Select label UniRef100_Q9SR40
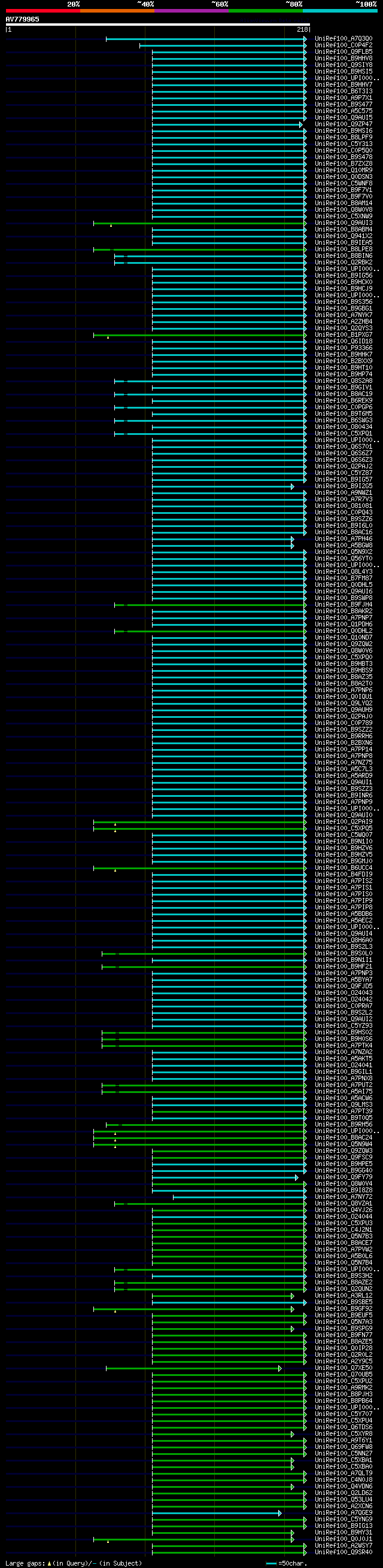The image size is (383, 1568). tap(344, 1552)
